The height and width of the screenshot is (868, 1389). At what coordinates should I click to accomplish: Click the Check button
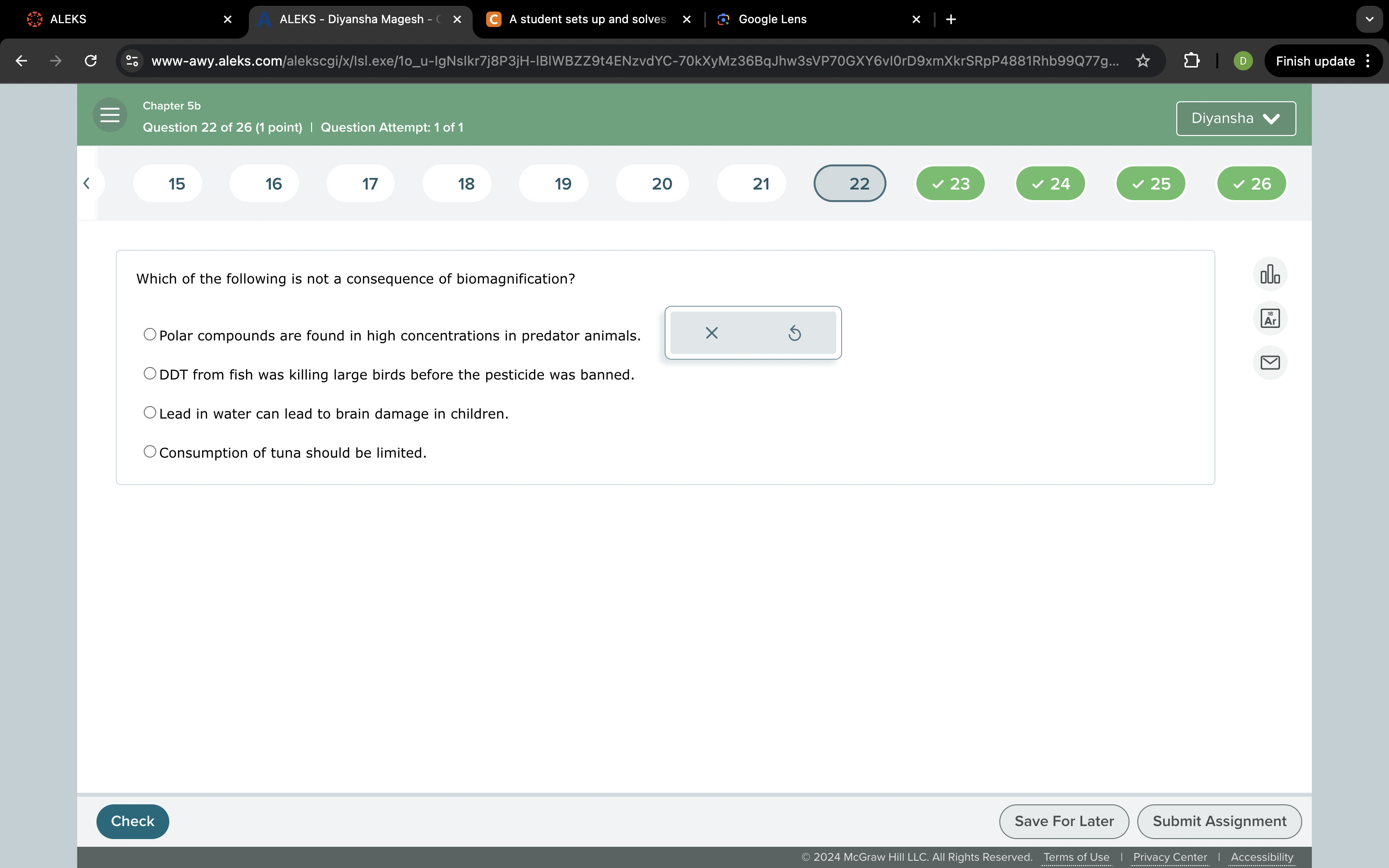tap(132, 821)
